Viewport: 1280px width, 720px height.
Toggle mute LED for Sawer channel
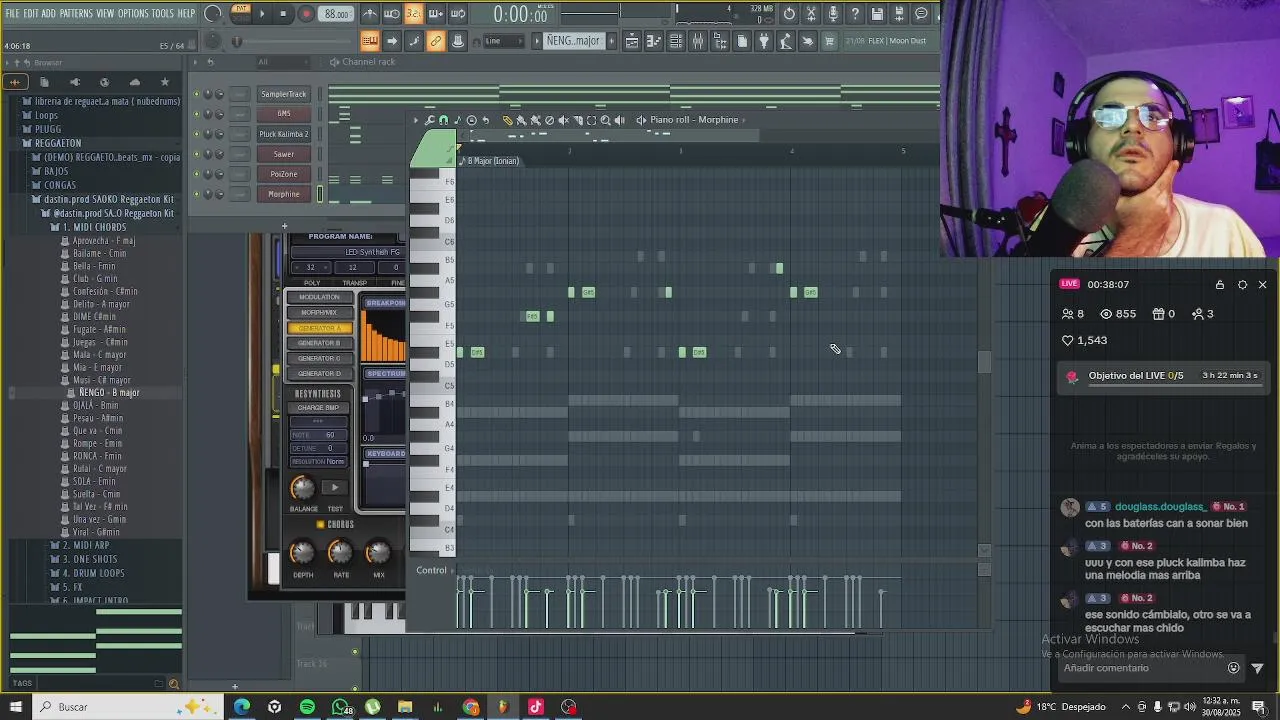196,154
